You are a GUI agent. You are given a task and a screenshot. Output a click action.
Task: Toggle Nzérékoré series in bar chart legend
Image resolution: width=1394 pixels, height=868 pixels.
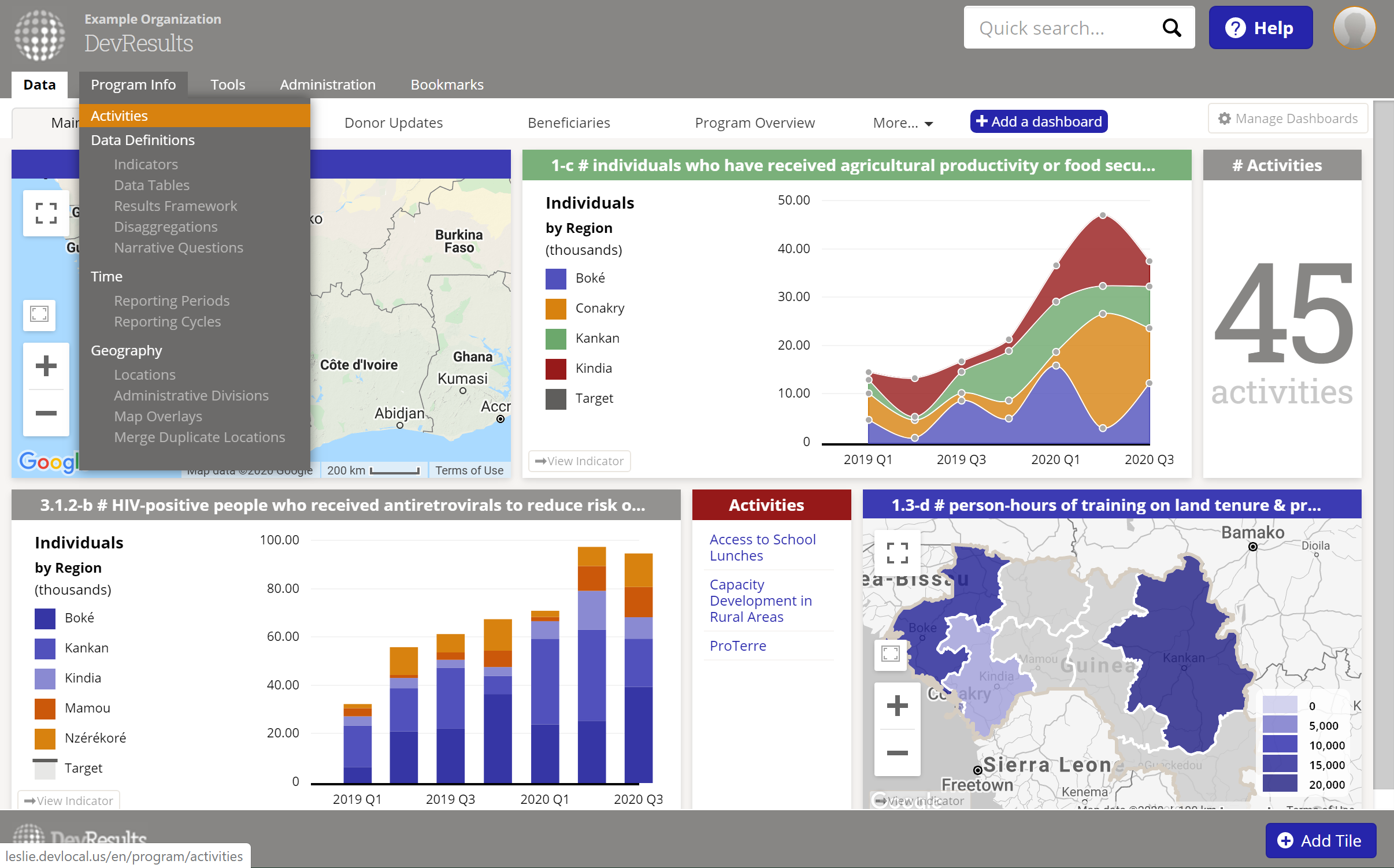coord(95,738)
